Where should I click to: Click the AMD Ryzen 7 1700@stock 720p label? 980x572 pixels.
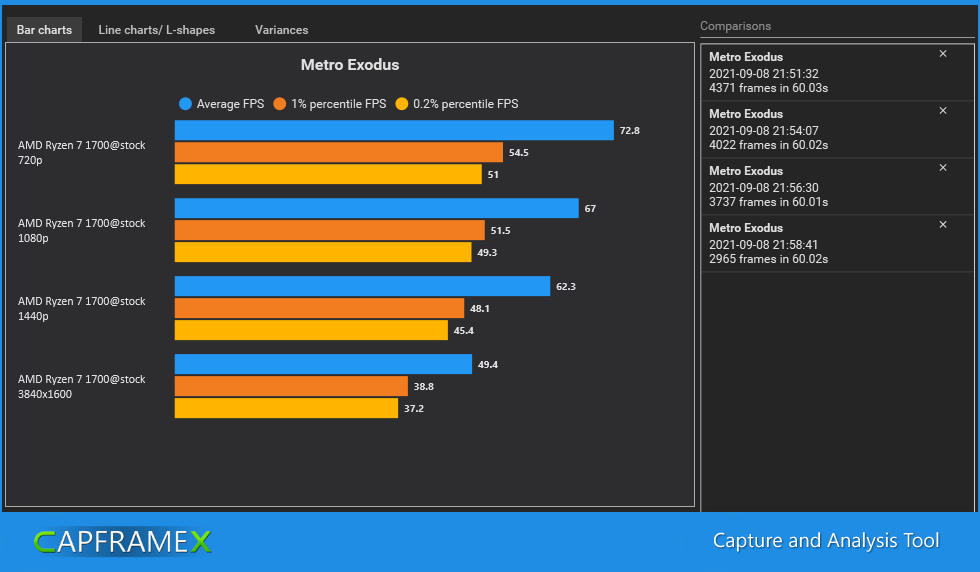point(81,153)
